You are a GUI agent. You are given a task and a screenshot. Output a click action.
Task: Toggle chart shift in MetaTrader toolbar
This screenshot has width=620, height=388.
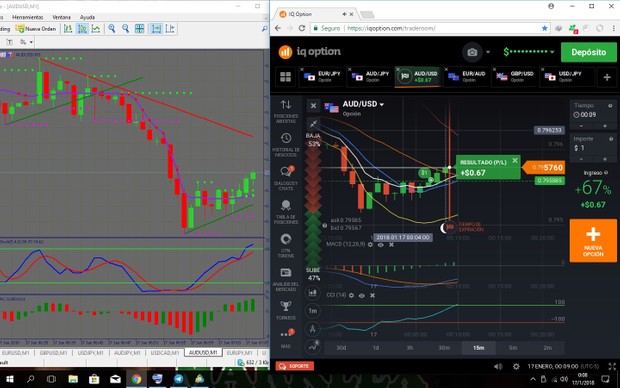[170, 28]
